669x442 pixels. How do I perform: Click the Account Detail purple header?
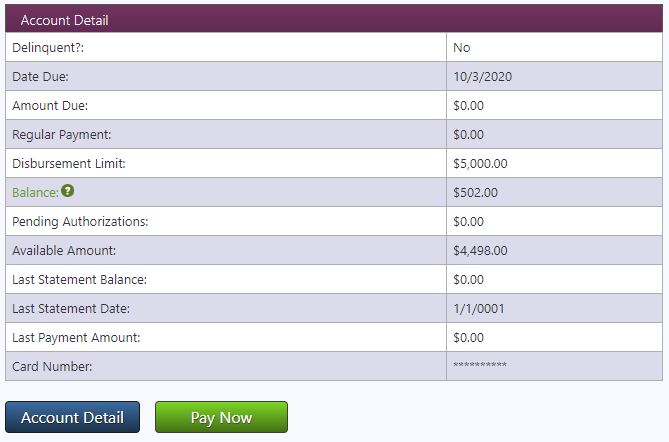pos(334,19)
